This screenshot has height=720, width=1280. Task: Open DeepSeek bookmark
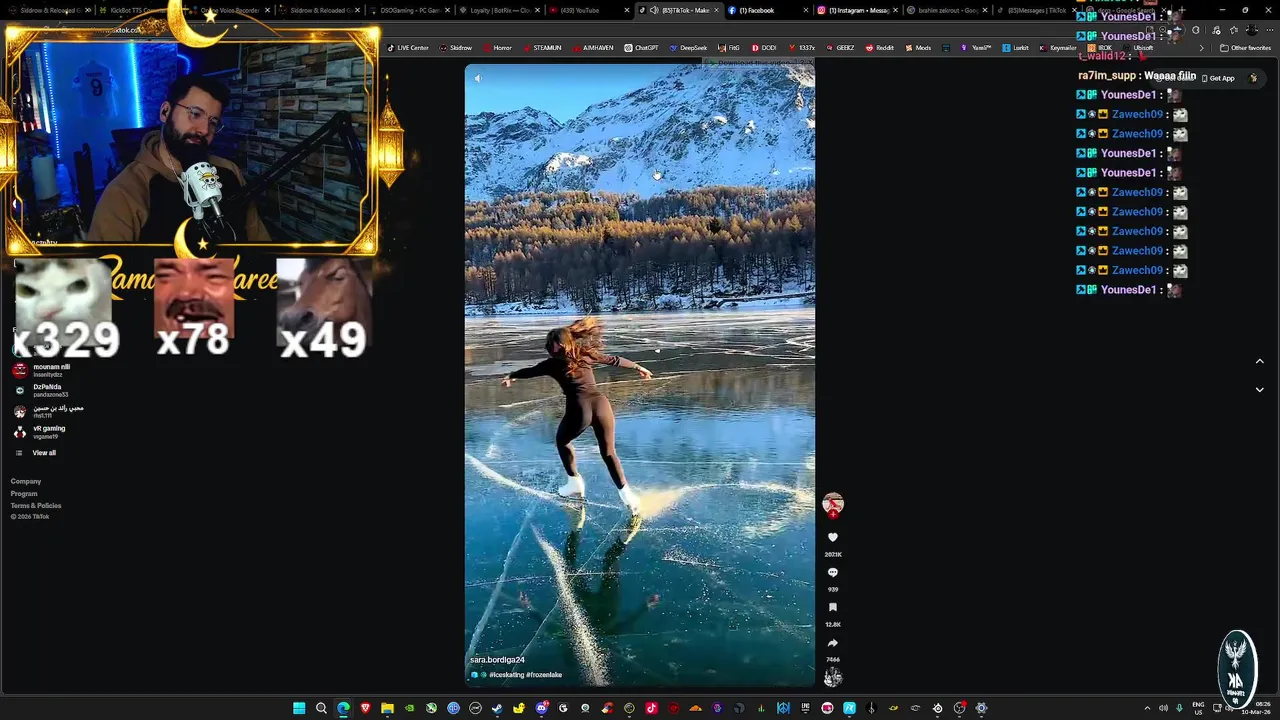(689, 48)
